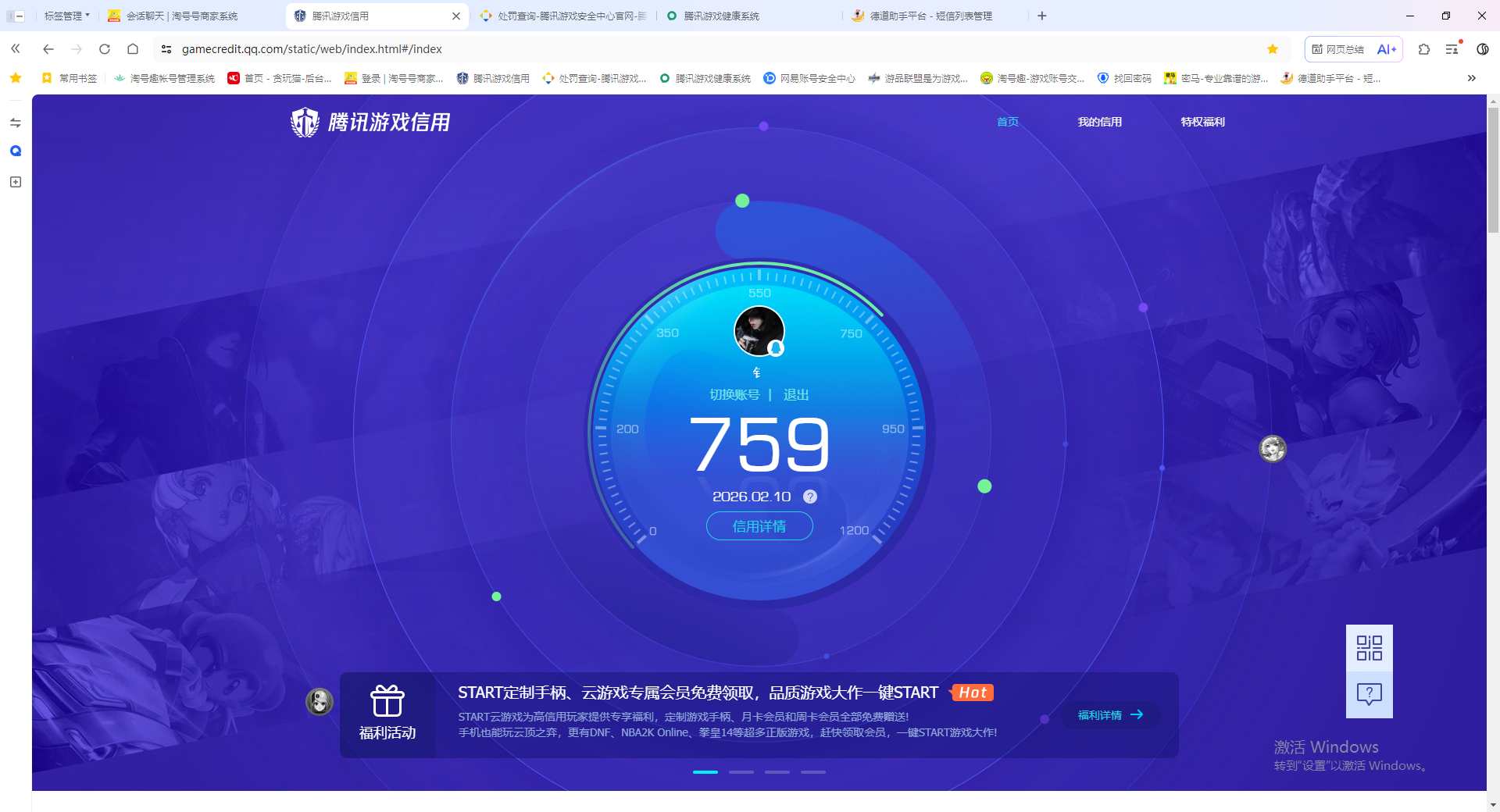Select the last carousel indicator dot

pyautogui.click(x=813, y=772)
